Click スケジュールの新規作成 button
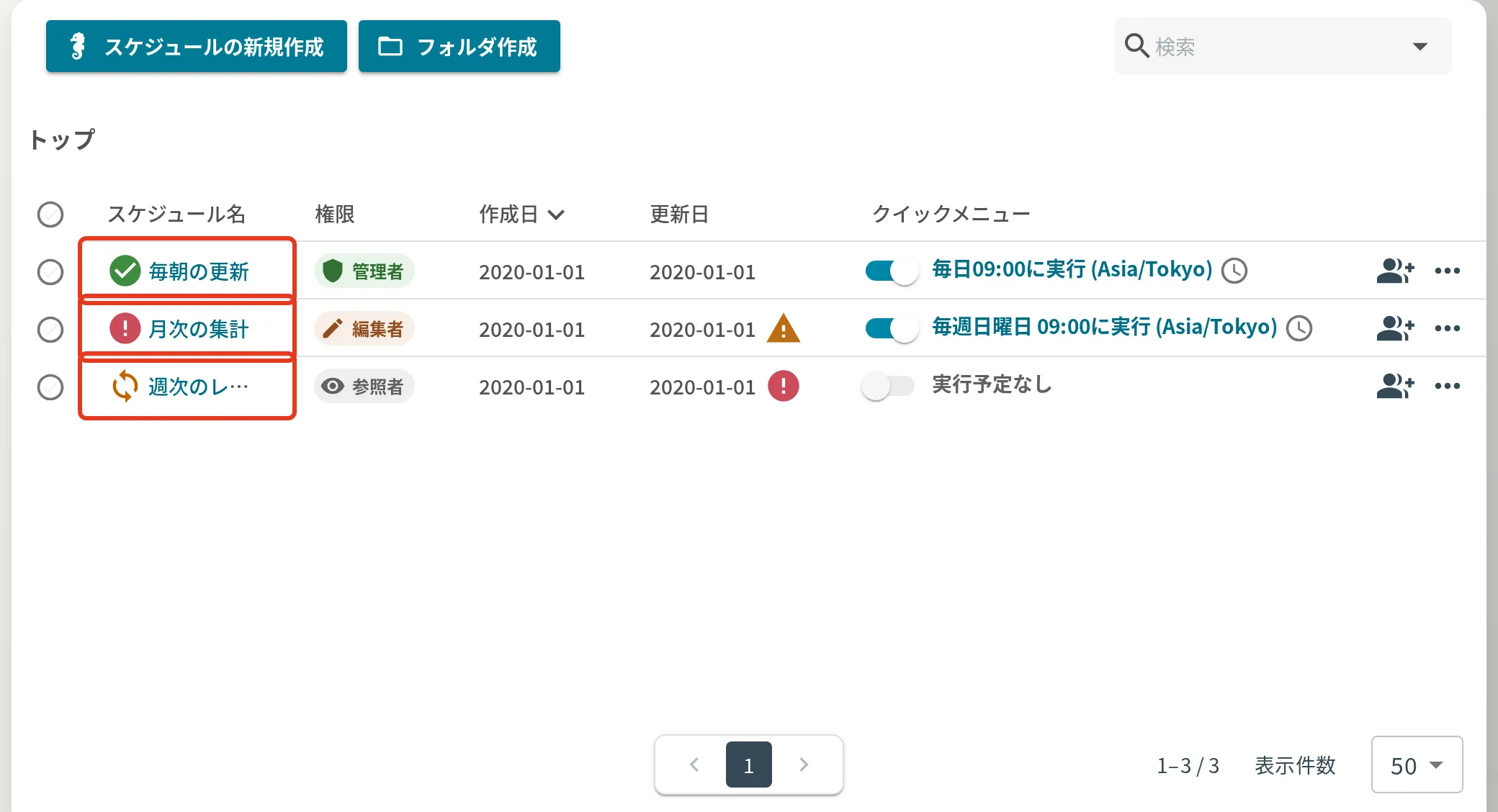This screenshot has height=812, width=1498. (x=197, y=46)
